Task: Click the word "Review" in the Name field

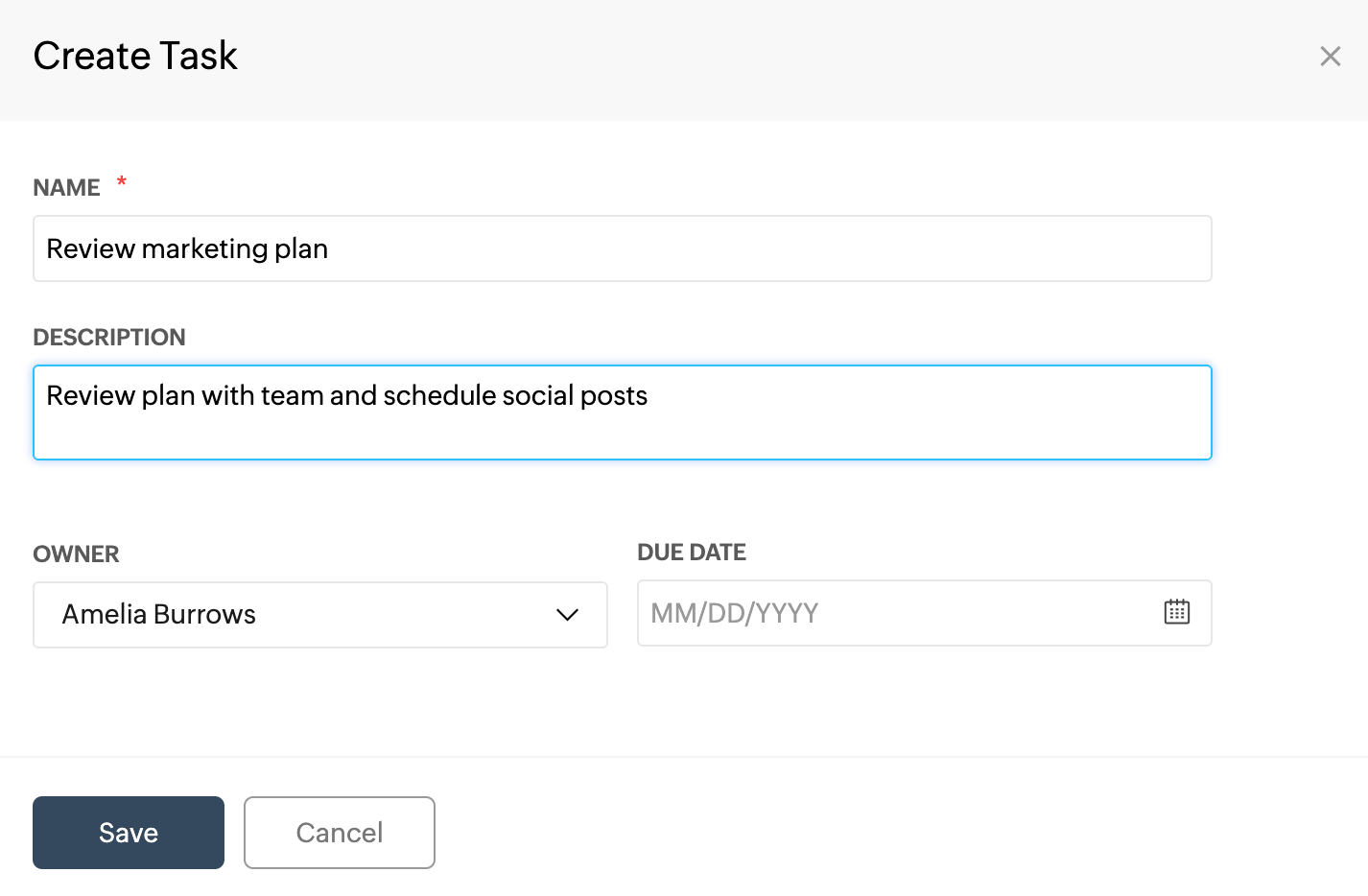Action: (90, 248)
